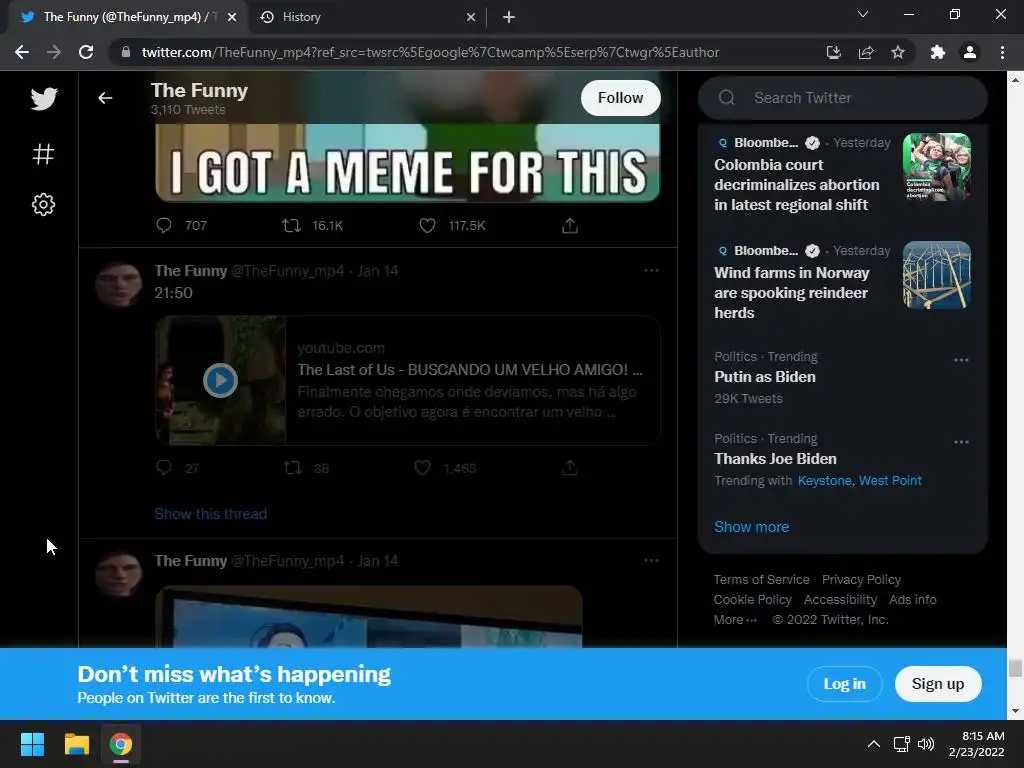
Task: Open the West Point trending link
Action: point(890,481)
